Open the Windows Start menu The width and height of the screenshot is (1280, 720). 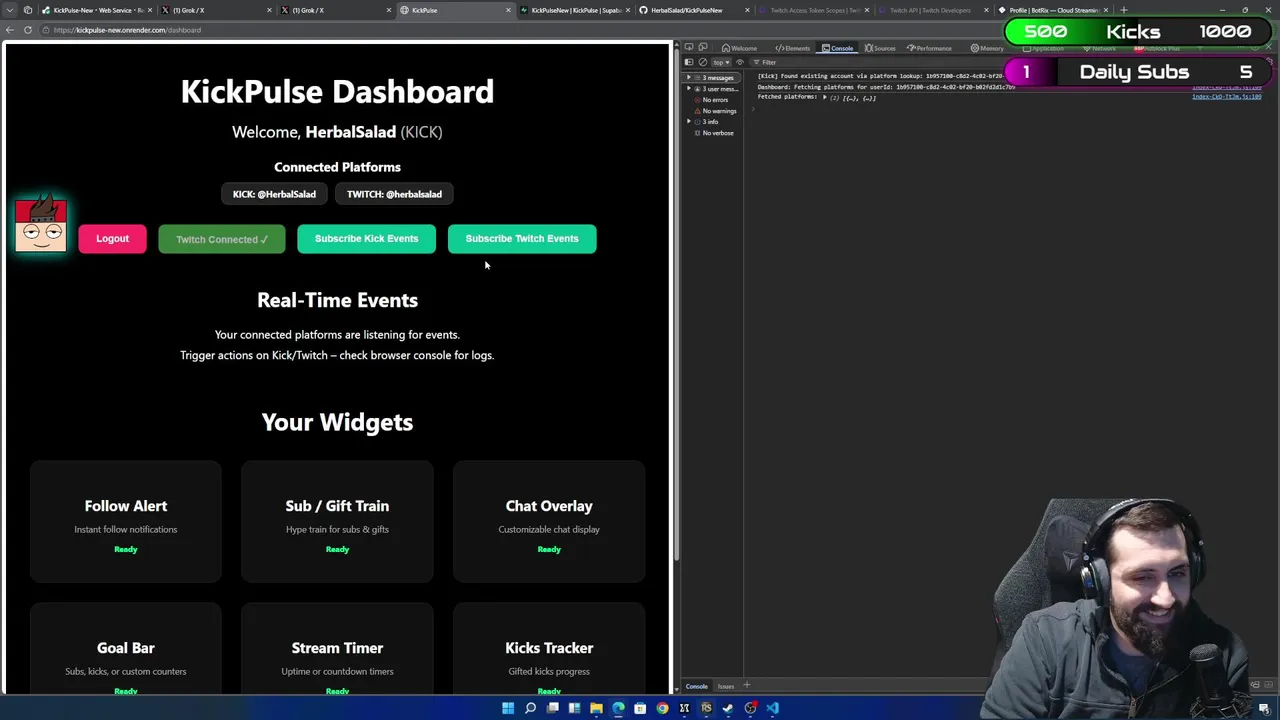pyautogui.click(x=508, y=708)
